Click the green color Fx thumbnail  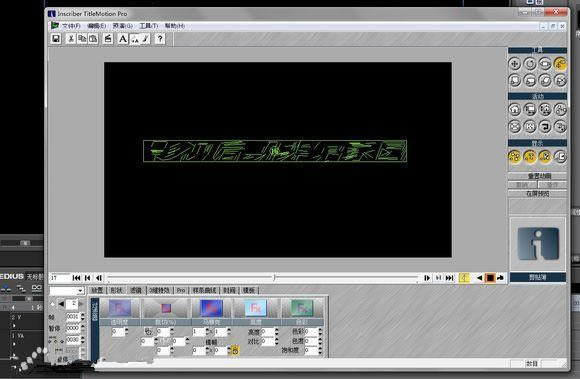(x=302, y=308)
